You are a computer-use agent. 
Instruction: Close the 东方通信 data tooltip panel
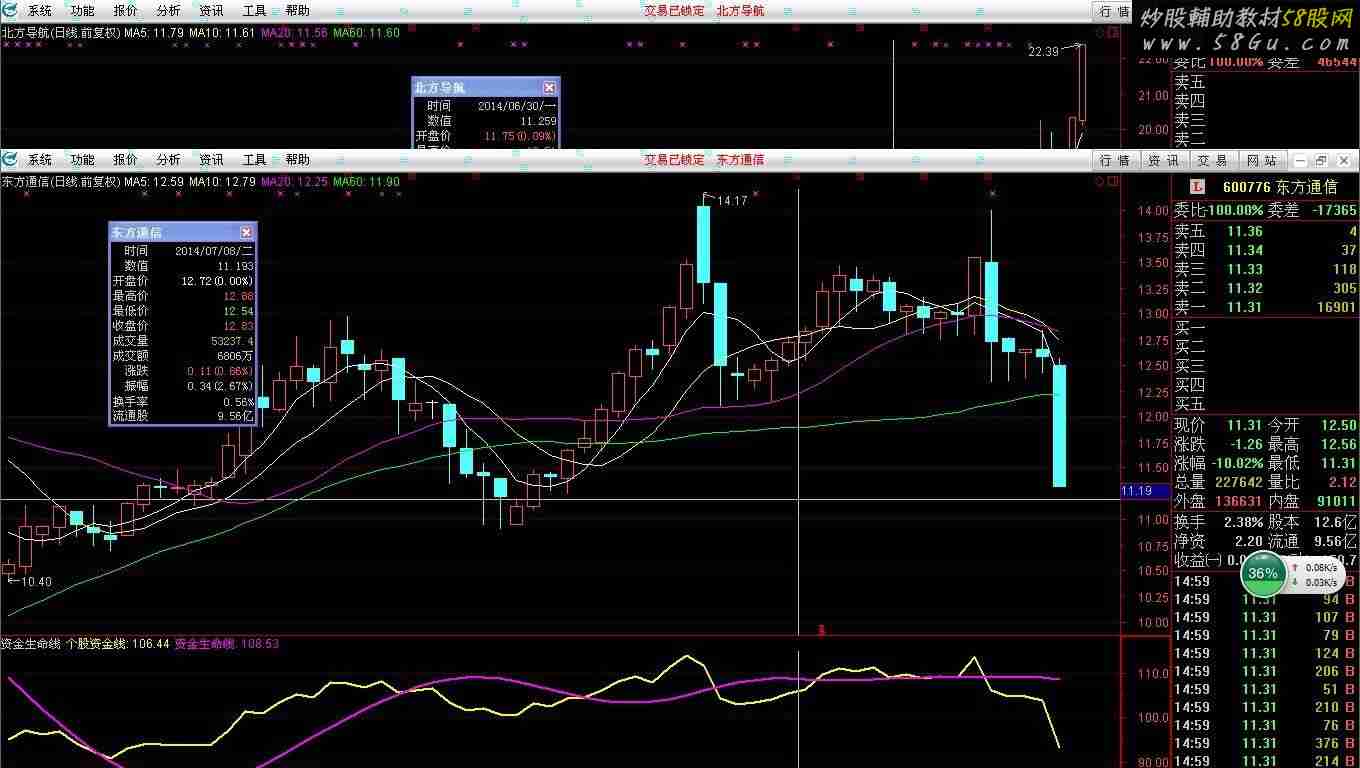pyautogui.click(x=246, y=232)
